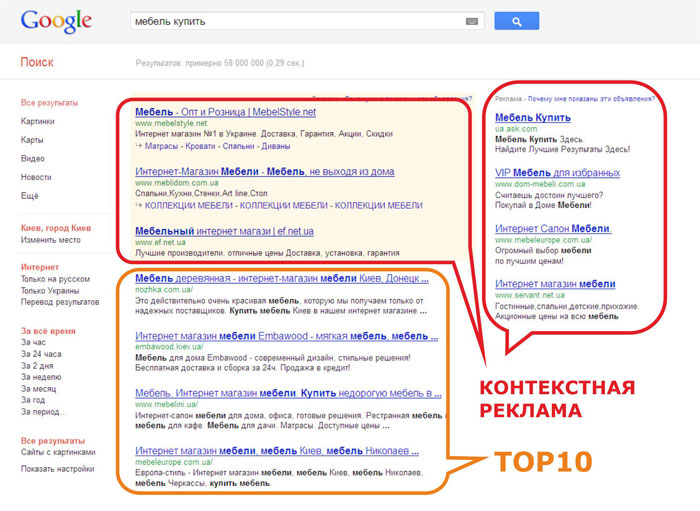
Task: Choose 'Перевод результатов' option
Action: [x=60, y=302]
